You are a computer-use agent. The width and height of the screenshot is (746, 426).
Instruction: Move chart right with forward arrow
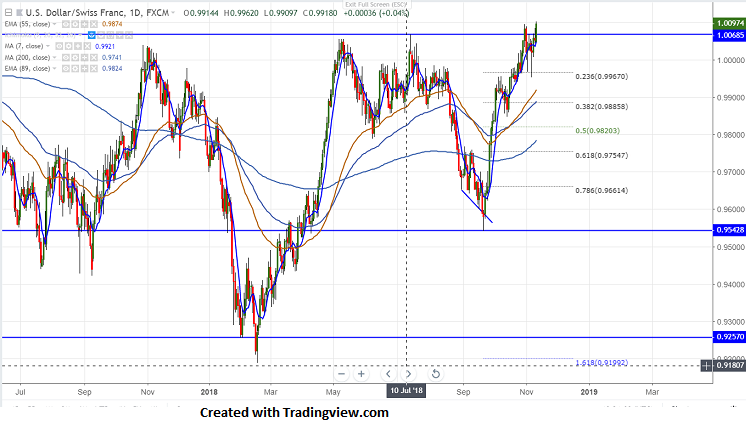pos(408,374)
